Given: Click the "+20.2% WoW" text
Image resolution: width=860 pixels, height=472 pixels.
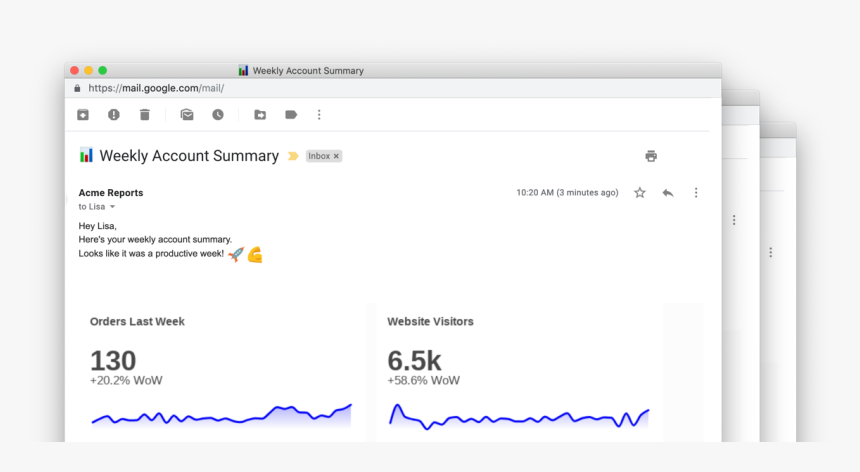Looking at the screenshot, I should (126, 380).
